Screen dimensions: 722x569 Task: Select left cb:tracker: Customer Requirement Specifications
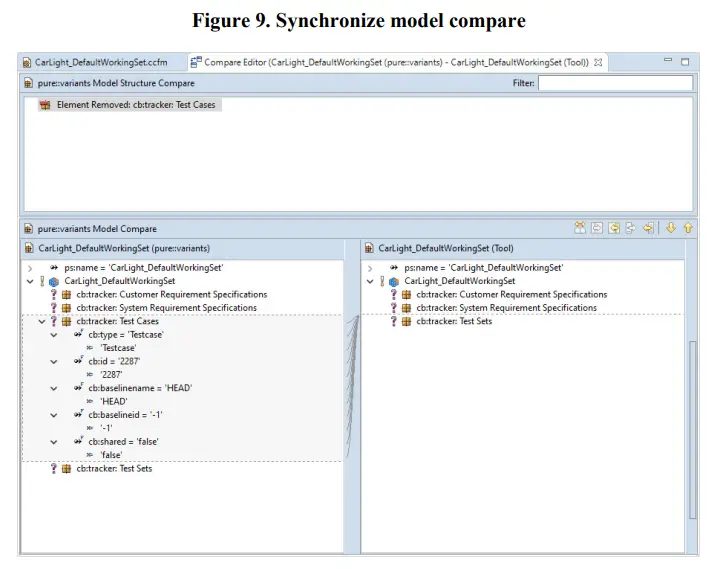tap(172, 295)
